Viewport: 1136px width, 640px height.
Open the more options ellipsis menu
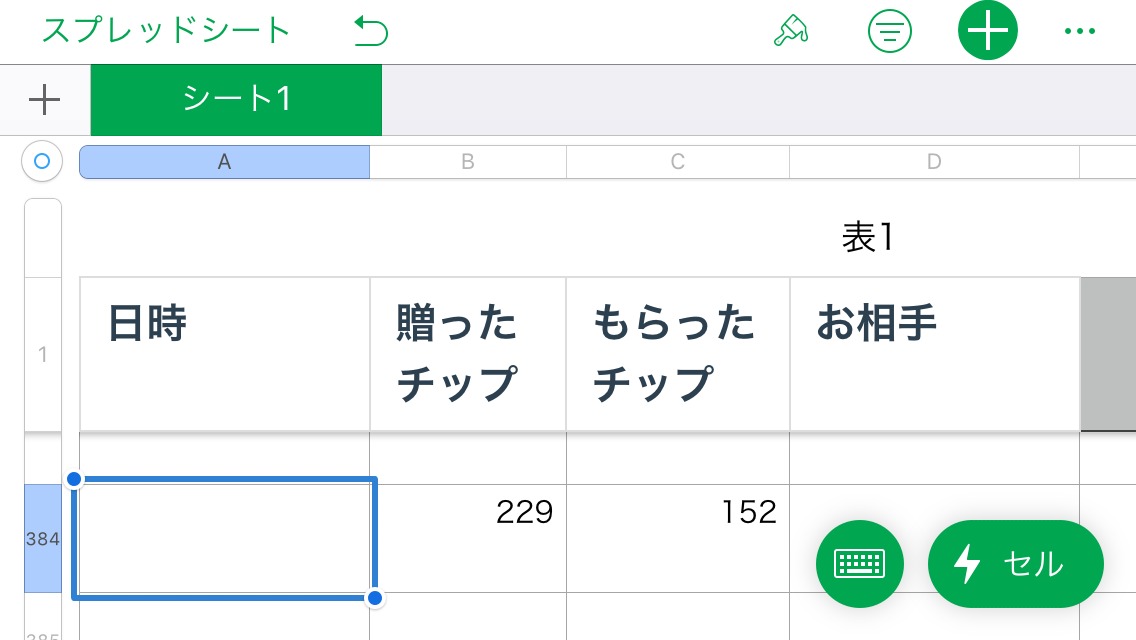click(x=1080, y=32)
